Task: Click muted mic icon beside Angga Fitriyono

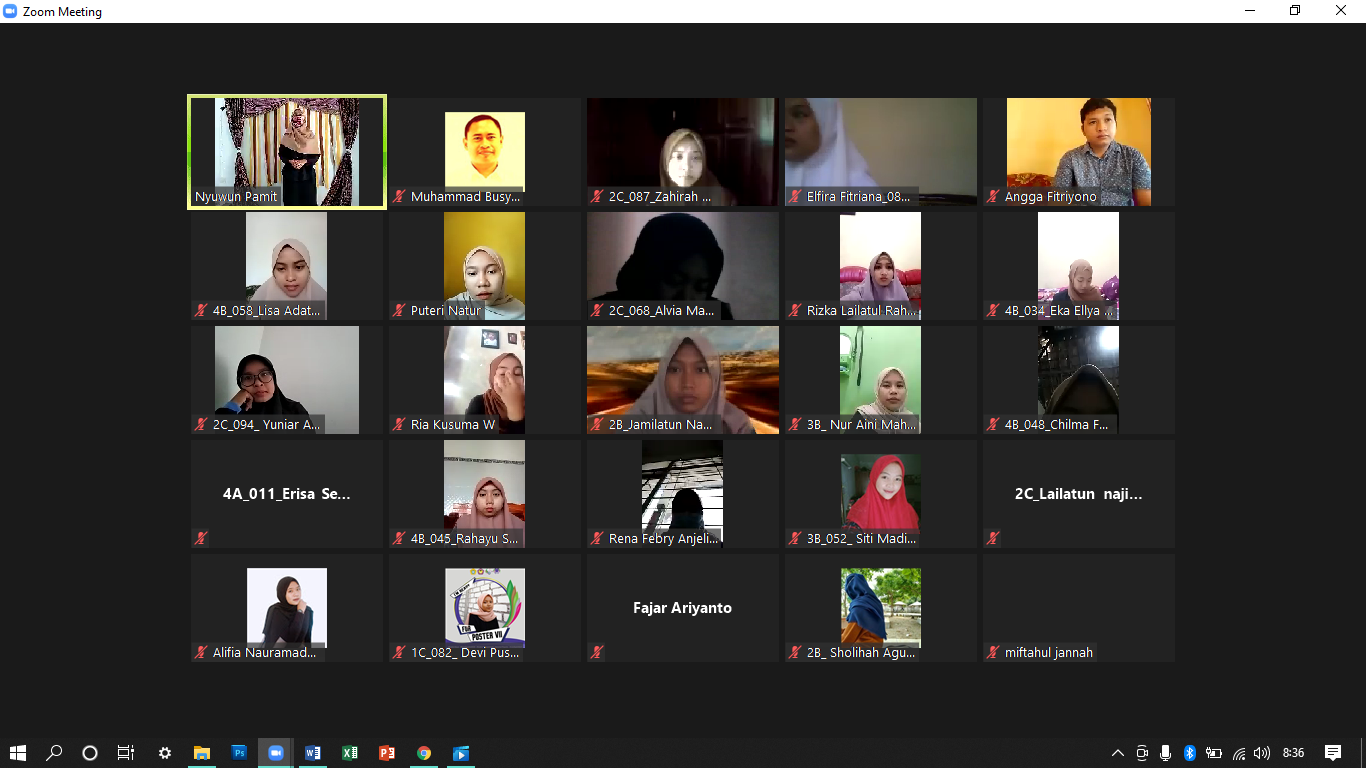Action: (x=993, y=197)
